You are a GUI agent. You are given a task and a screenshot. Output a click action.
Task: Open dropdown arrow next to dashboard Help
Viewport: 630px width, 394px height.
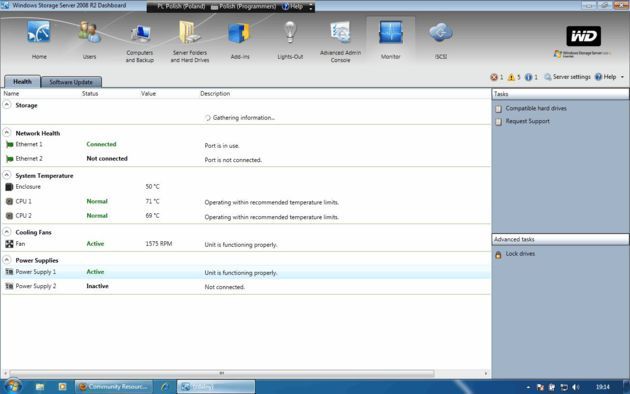[622, 77]
